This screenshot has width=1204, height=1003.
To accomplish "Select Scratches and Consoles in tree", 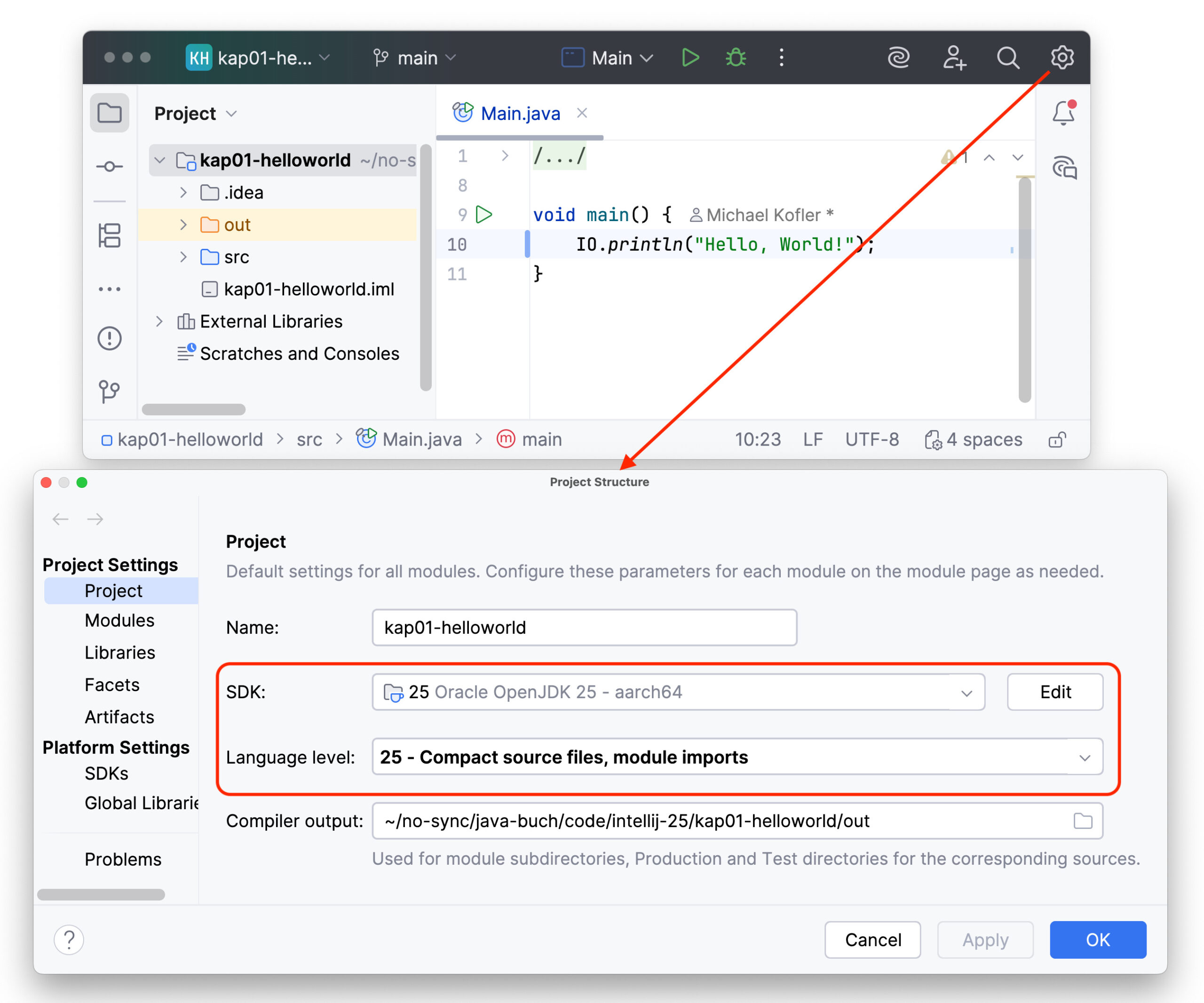I will coord(288,353).
